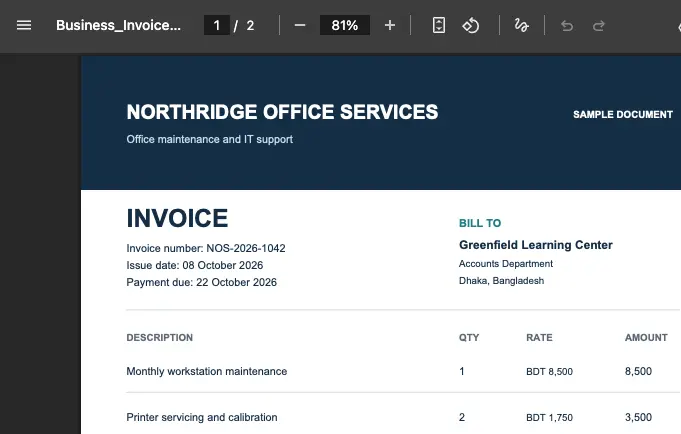
Task: Click Monthly workstation maintenance row description
Action: click(207, 371)
